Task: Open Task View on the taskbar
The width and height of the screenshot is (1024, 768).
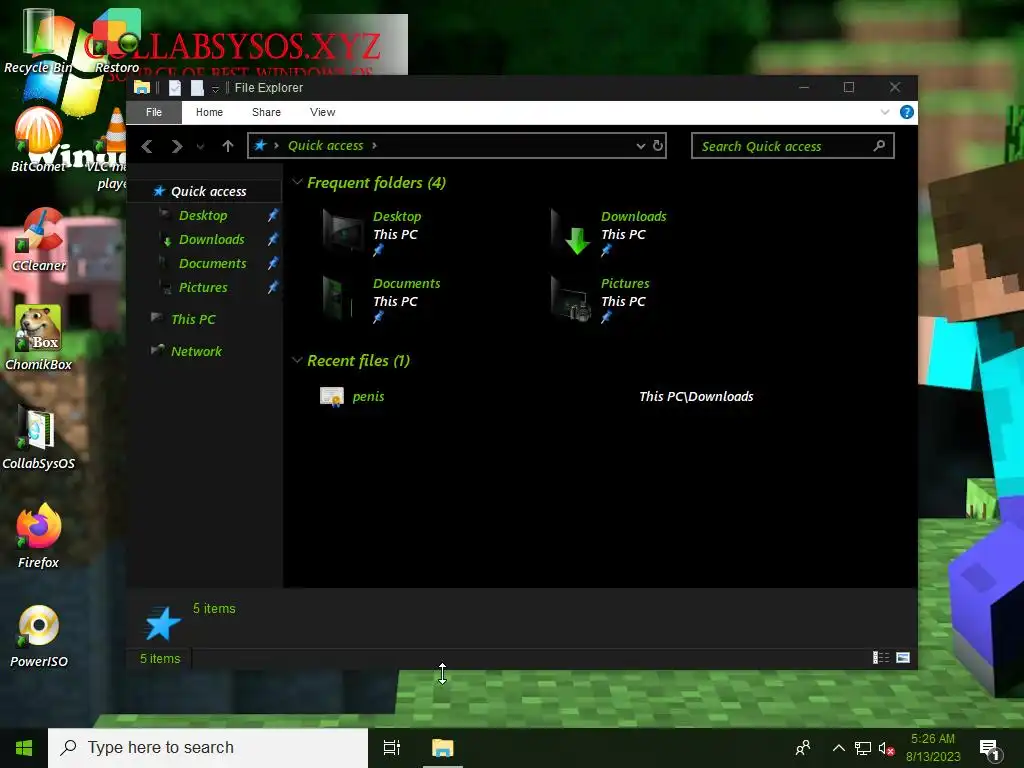Action: pos(392,748)
